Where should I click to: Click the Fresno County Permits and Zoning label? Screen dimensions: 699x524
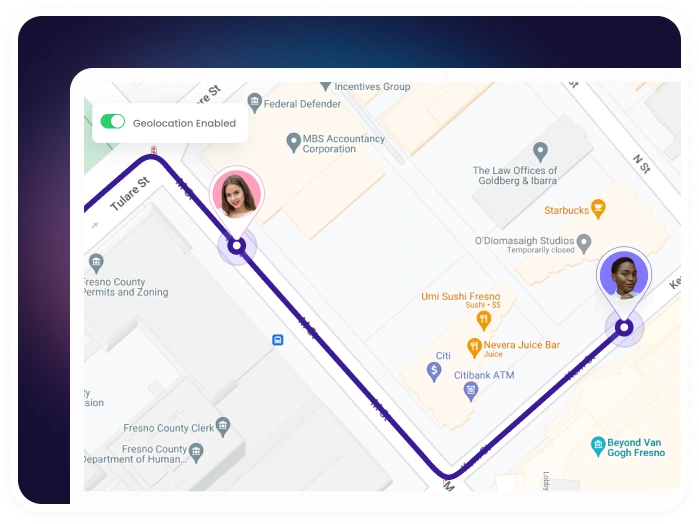point(125,287)
